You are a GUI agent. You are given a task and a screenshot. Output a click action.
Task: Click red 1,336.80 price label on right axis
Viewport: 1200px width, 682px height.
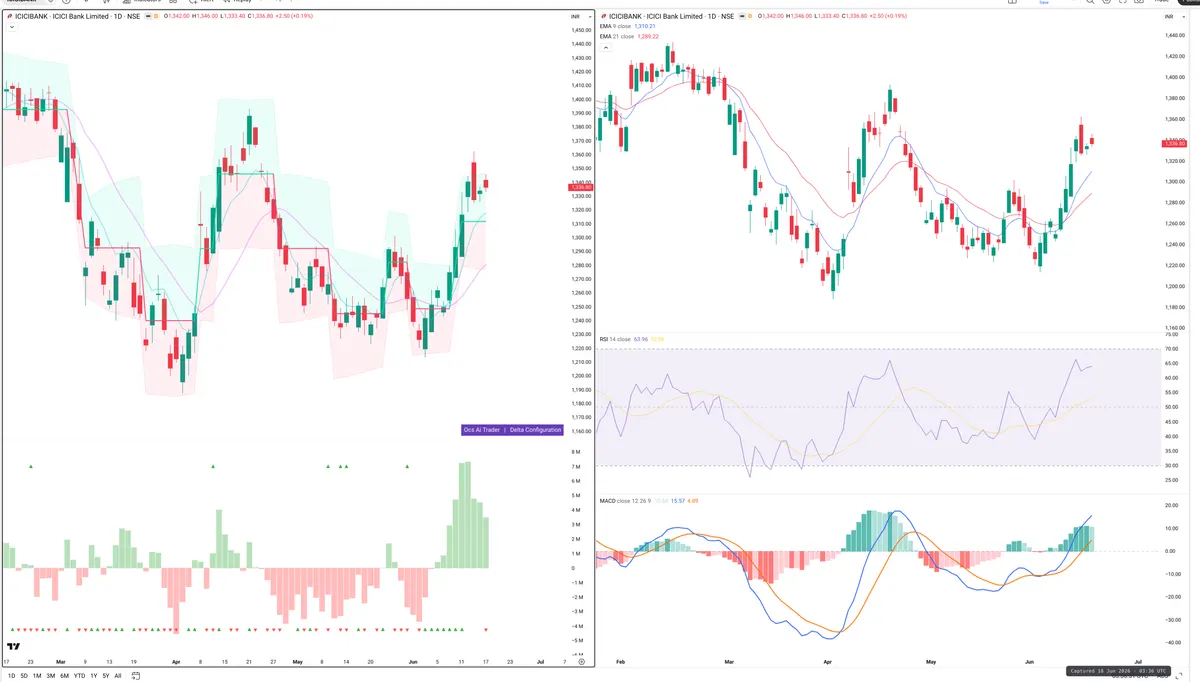click(1175, 144)
